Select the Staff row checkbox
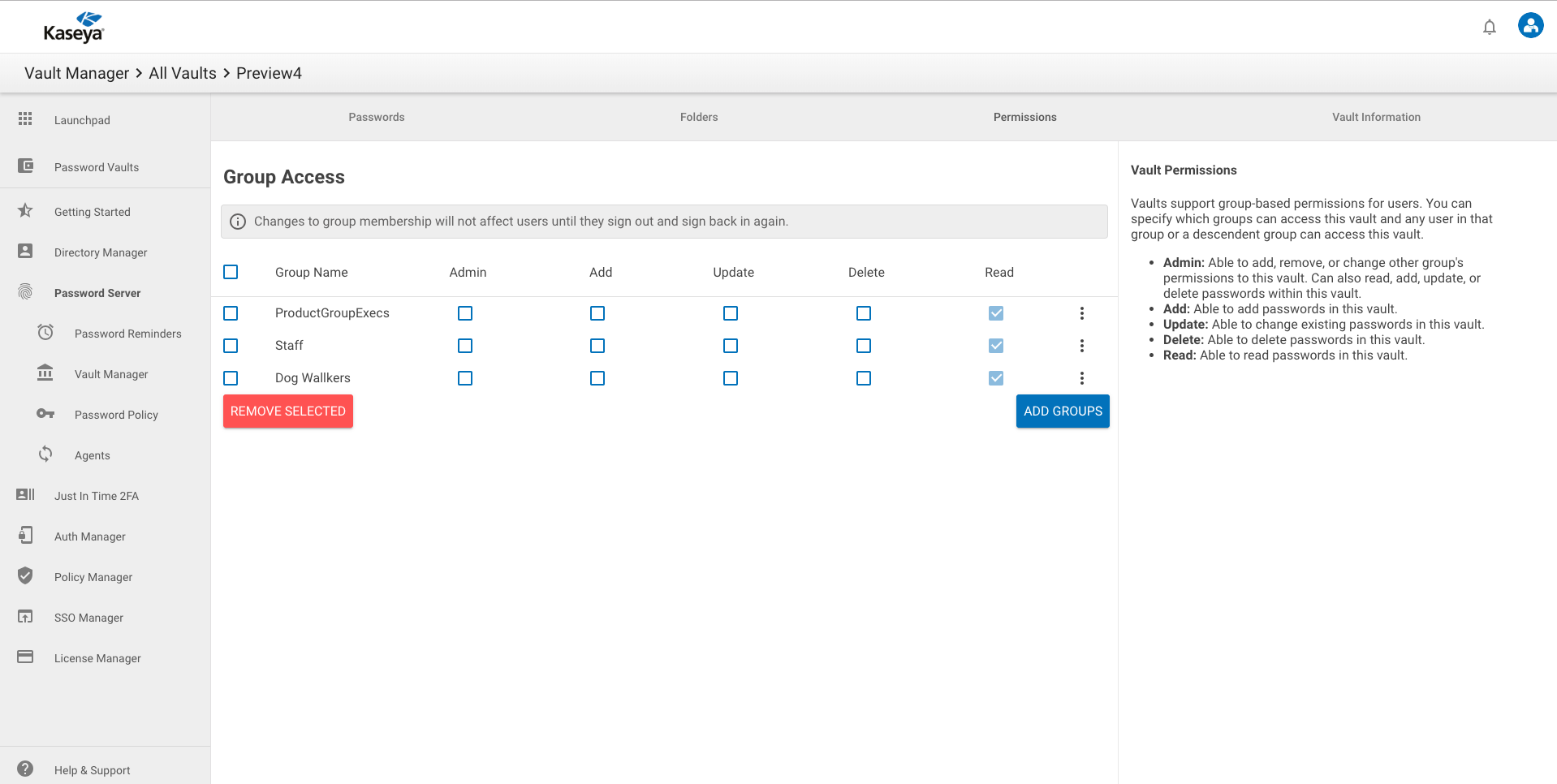 pos(231,346)
